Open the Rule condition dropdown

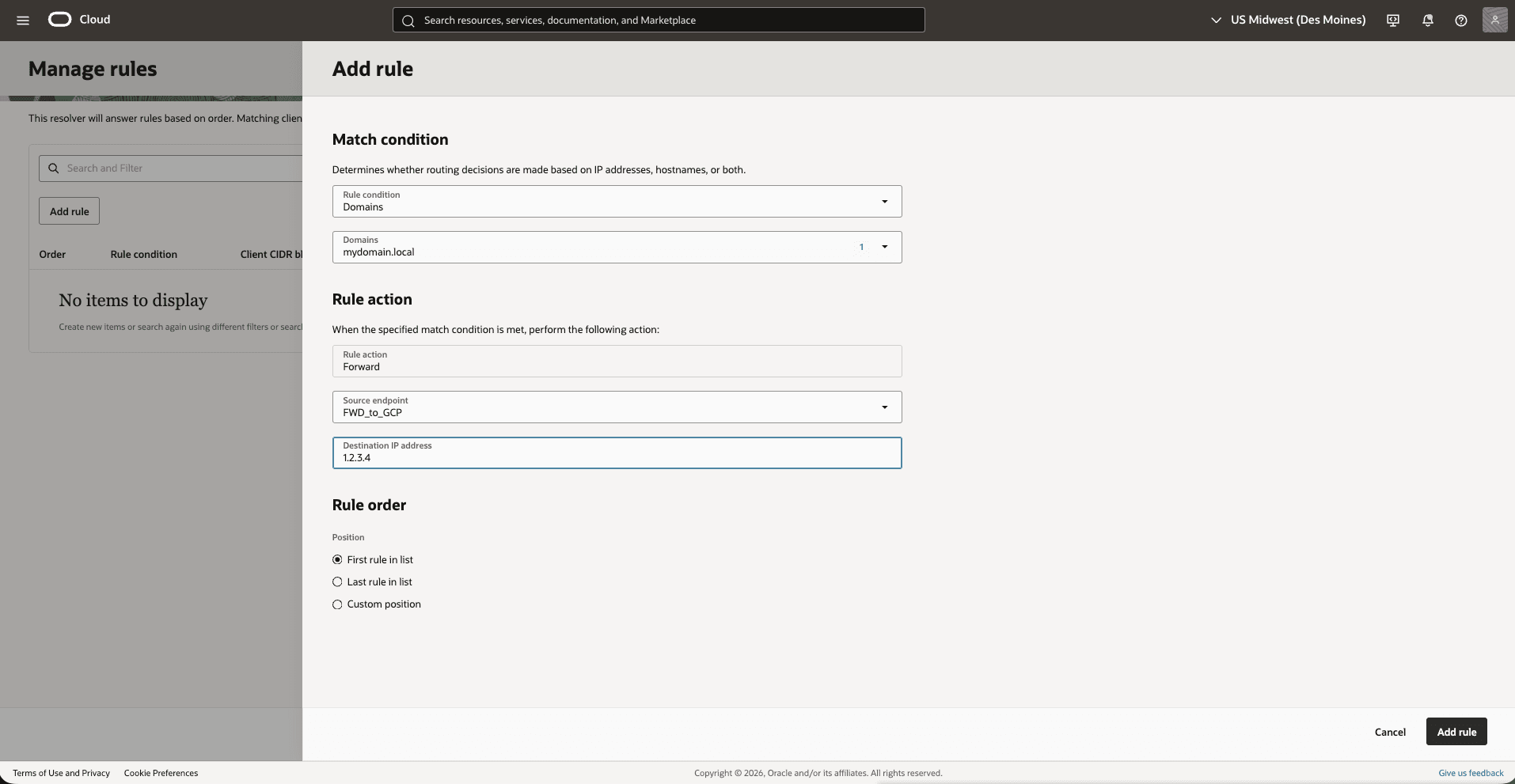[x=883, y=202]
